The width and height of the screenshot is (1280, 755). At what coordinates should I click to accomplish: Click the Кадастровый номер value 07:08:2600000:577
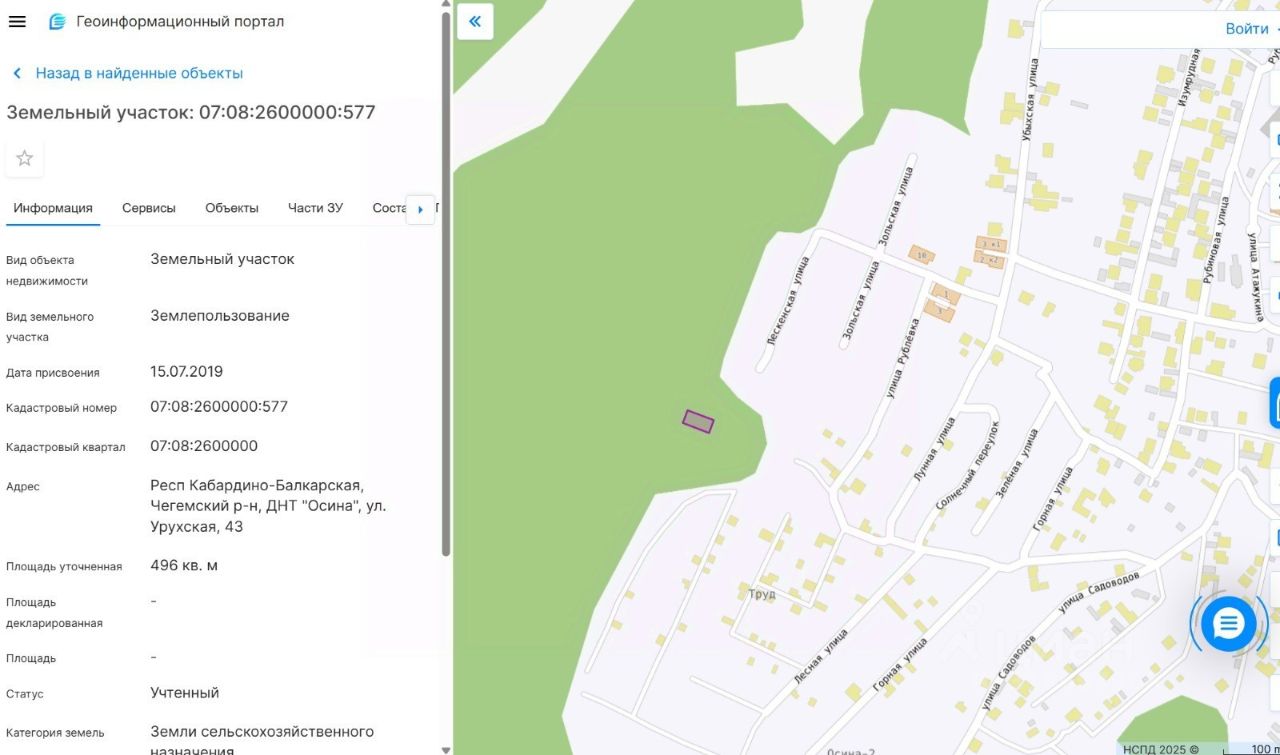[x=219, y=406]
